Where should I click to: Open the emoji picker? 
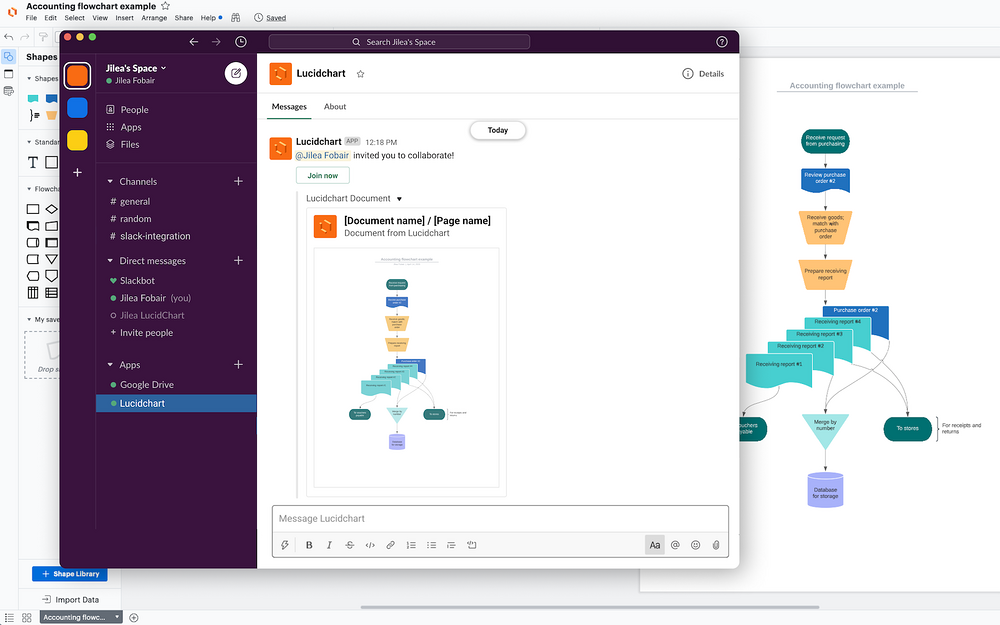tap(696, 545)
